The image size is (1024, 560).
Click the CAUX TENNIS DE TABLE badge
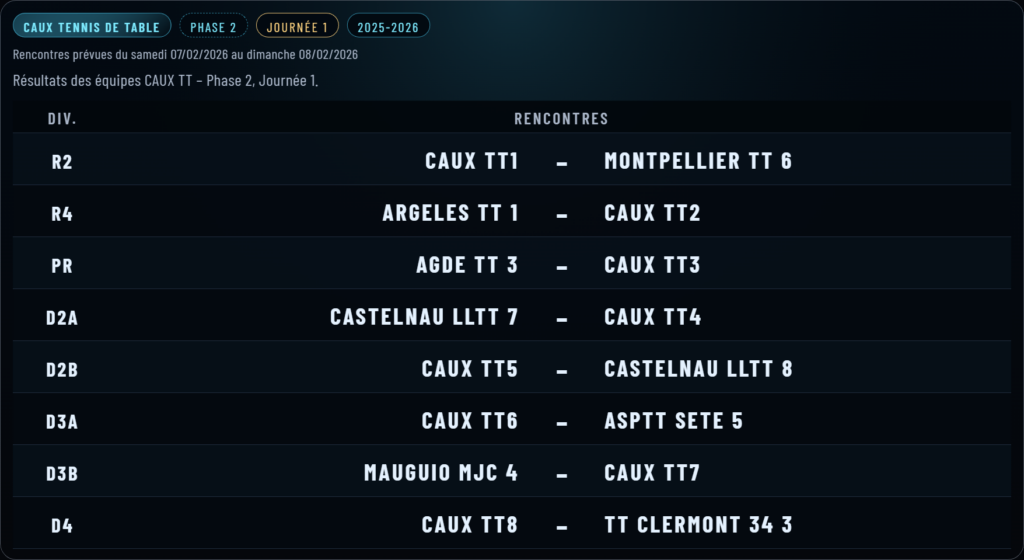[92, 27]
